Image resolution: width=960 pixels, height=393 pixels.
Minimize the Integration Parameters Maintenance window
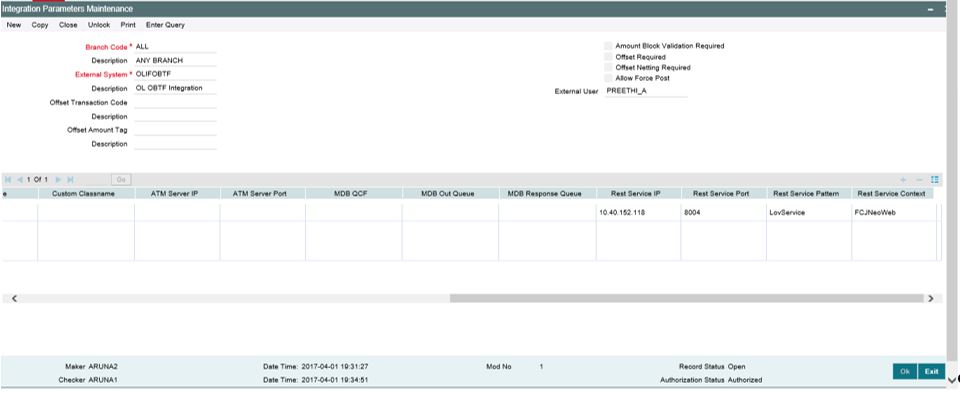931,10
